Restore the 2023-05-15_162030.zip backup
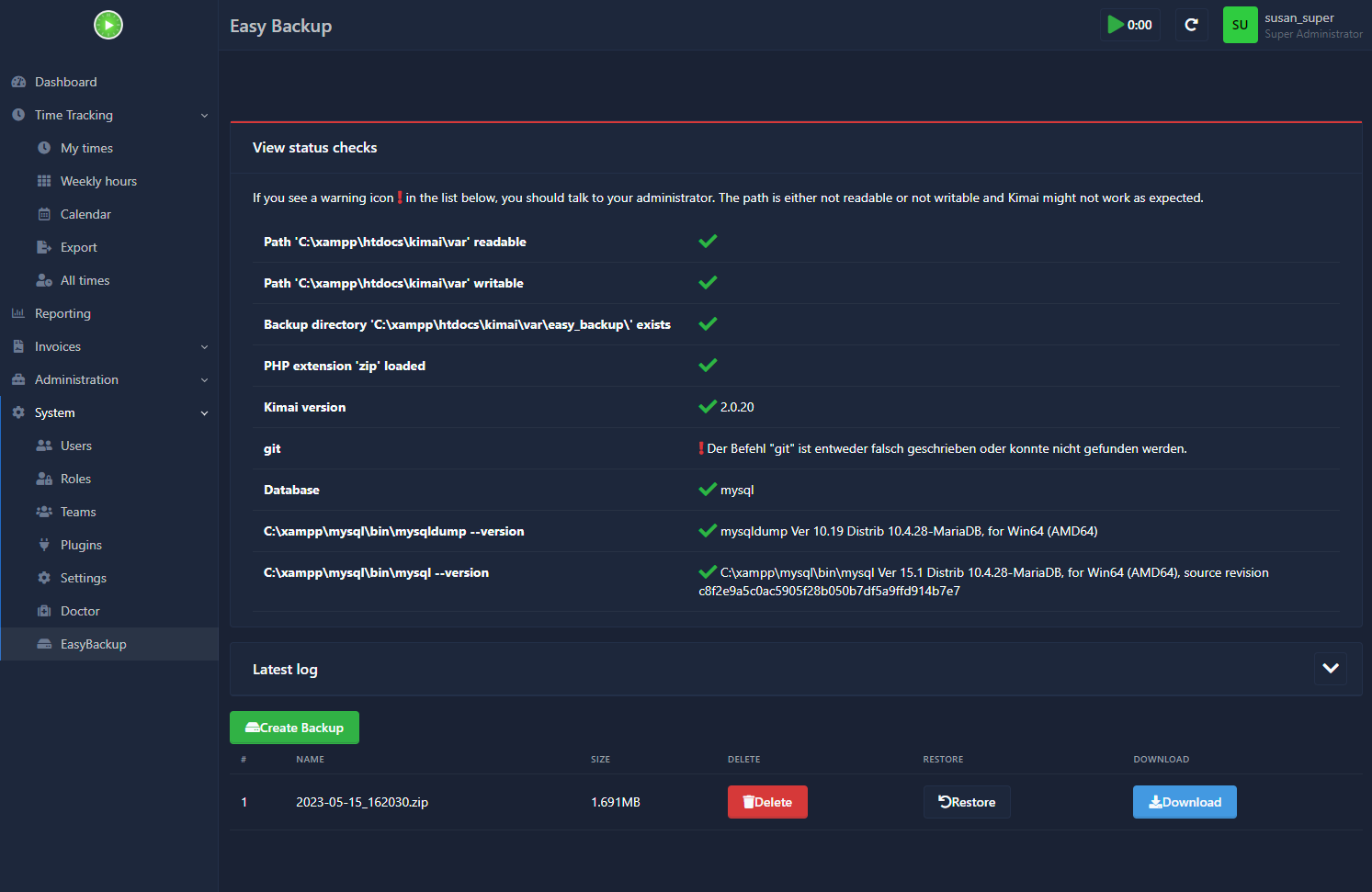This screenshot has width=1372, height=892. (967, 802)
